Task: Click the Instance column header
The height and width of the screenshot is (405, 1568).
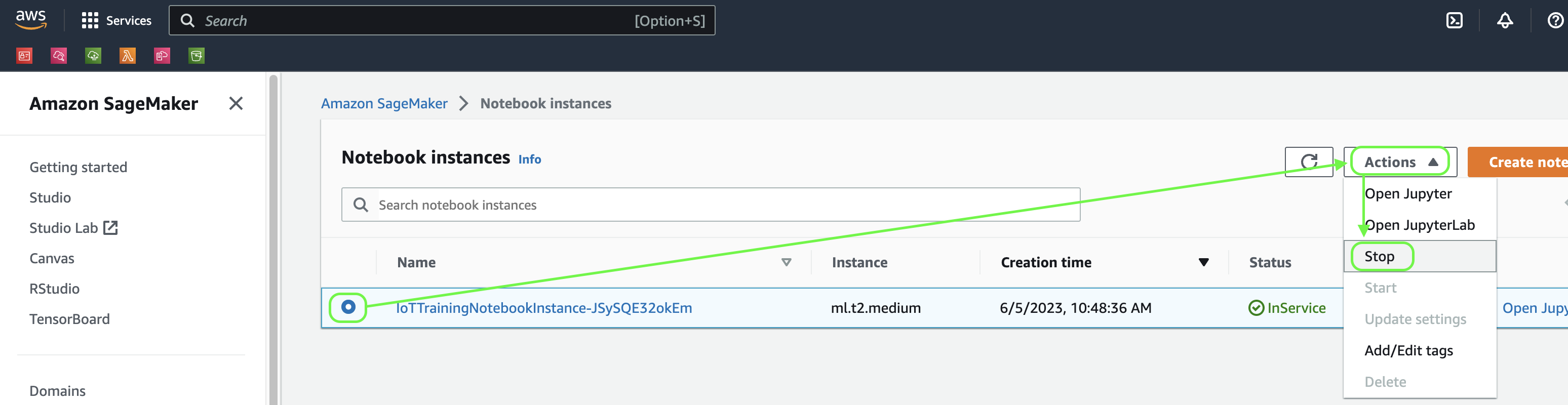Action: pos(859,263)
